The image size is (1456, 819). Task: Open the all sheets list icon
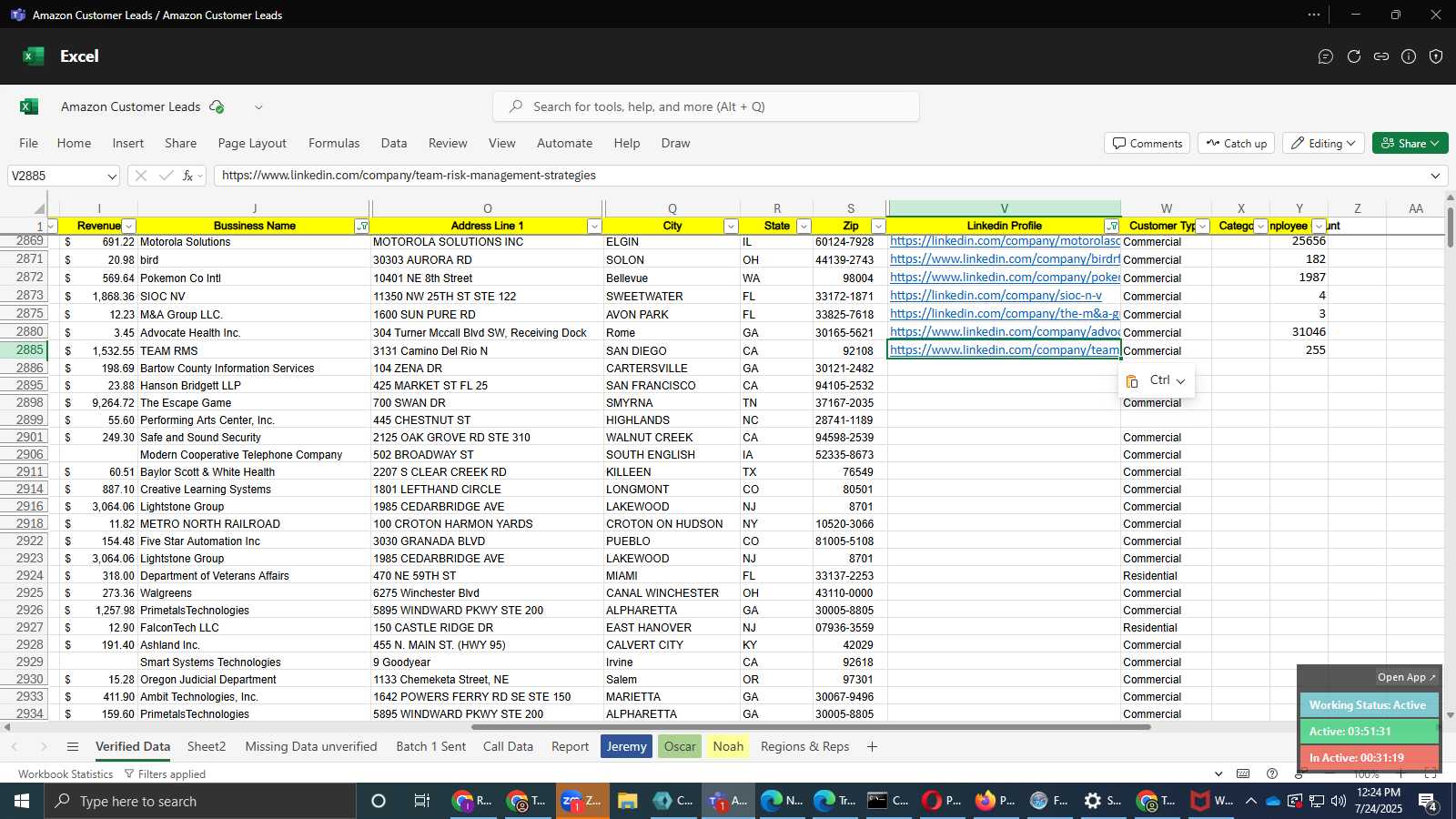(x=73, y=747)
